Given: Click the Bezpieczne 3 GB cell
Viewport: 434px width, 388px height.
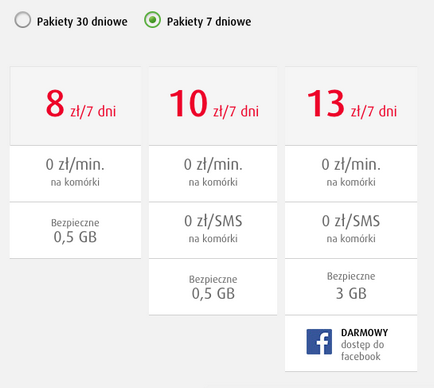Looking at the screenshot, I should click(x=351, y=287).
